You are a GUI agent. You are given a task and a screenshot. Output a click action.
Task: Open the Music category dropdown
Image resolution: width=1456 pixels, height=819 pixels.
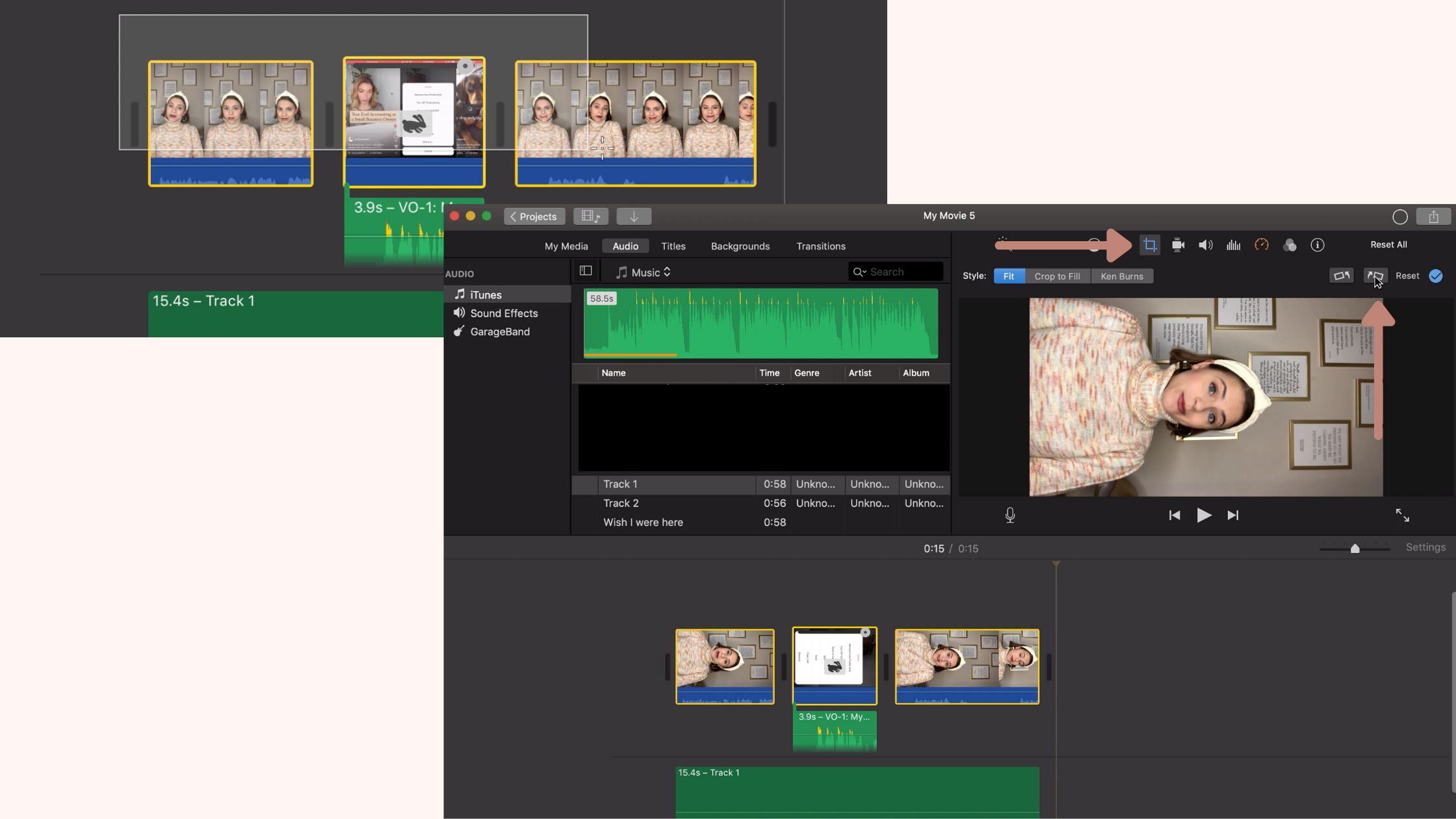click(x=643, y=272)
